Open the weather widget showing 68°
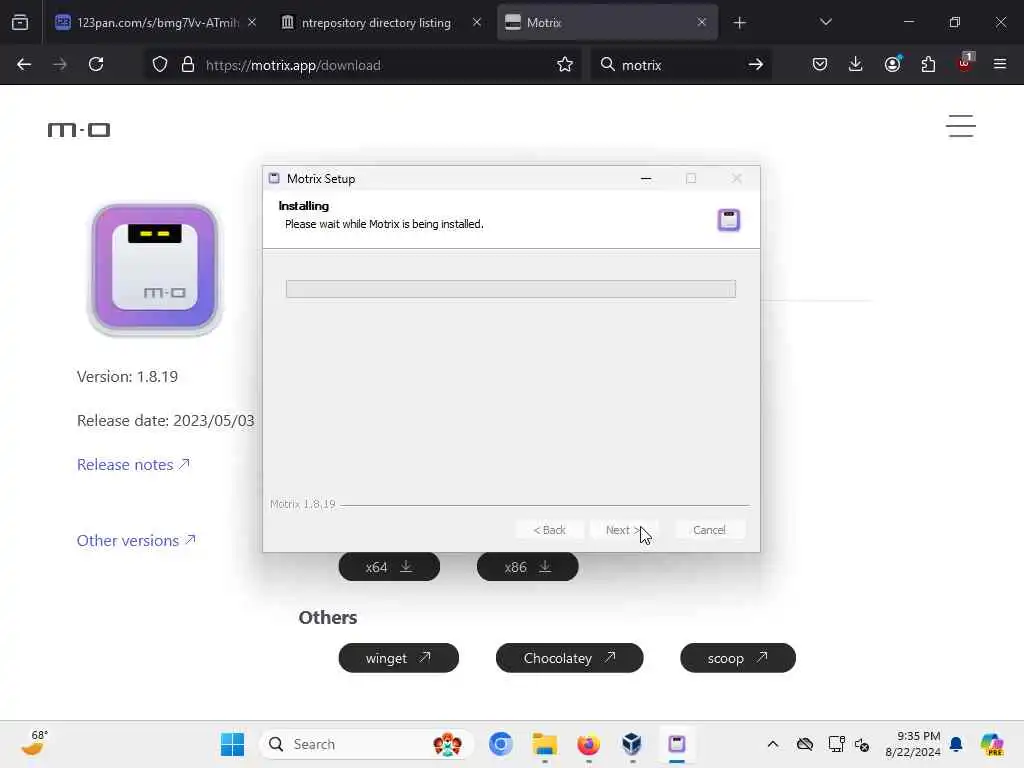Screen dimensions: 1024x768 click(x=34, y=743)
